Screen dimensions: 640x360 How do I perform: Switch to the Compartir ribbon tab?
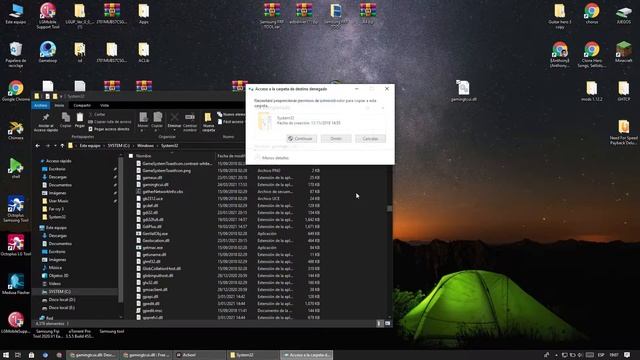click(x=82, y=105)
